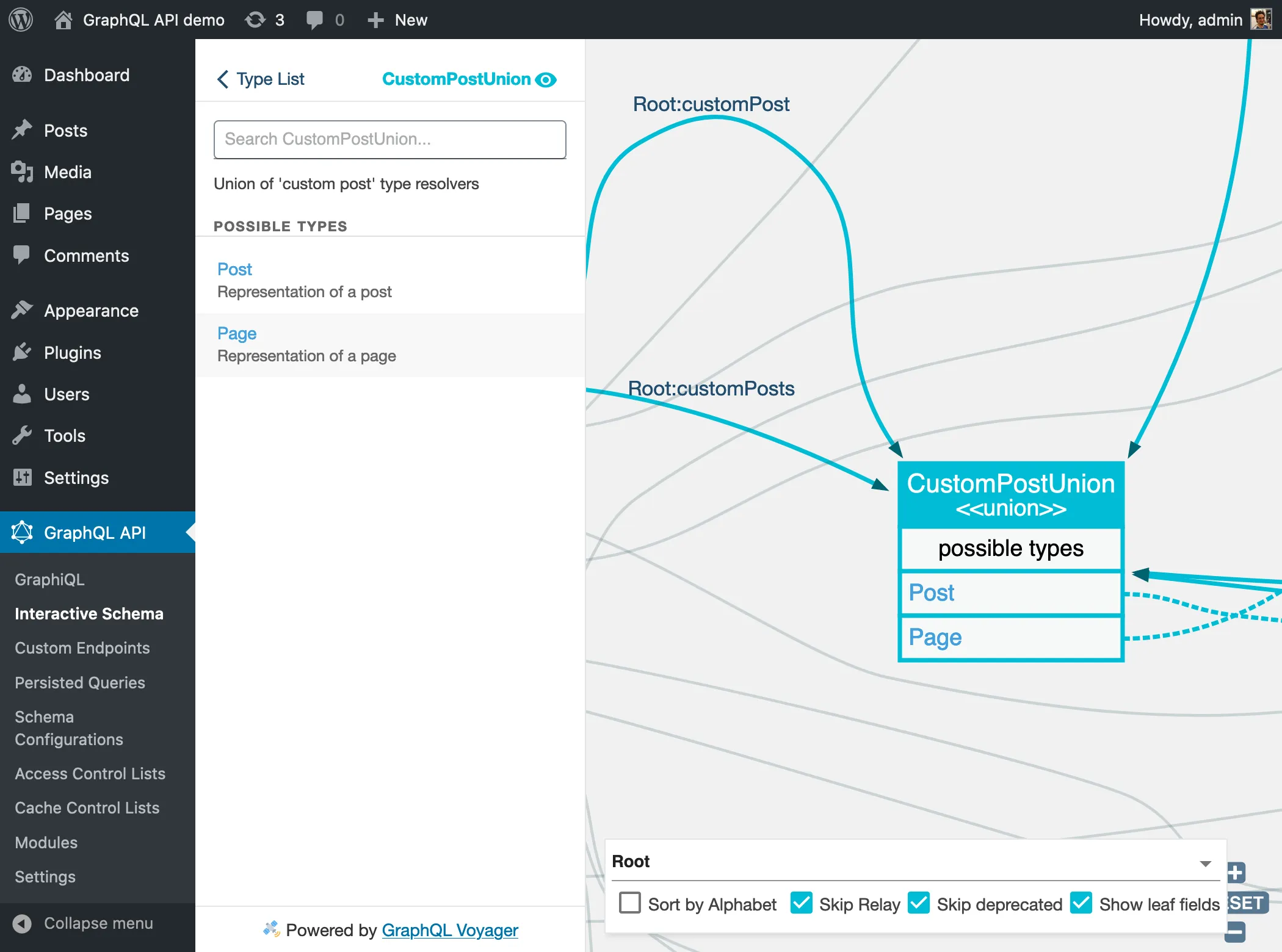1282x952 pixels.
Task: Click the updates count 3
Action: click(x=280, y=20)
